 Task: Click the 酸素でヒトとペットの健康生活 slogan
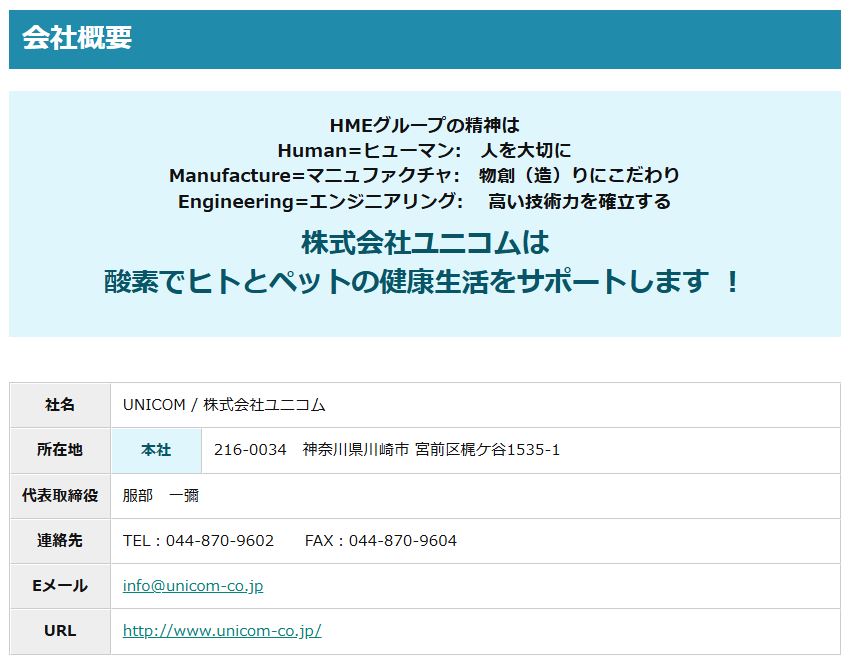[422, 282]
